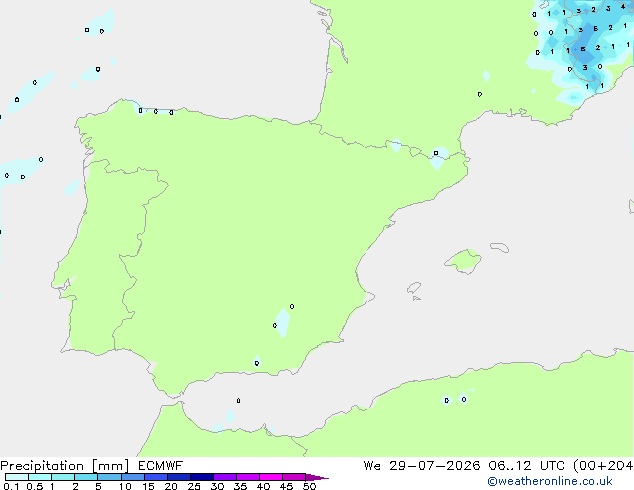Click the '20' legend label
Viewport: 634px width, 490px height.
coord(171,486)
